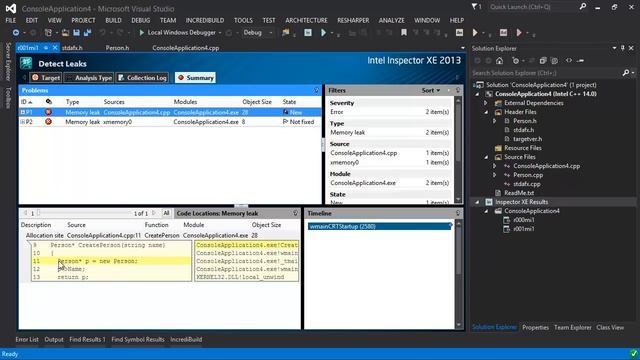Open Team Explorer tab
640x360 pixels.
573,327
